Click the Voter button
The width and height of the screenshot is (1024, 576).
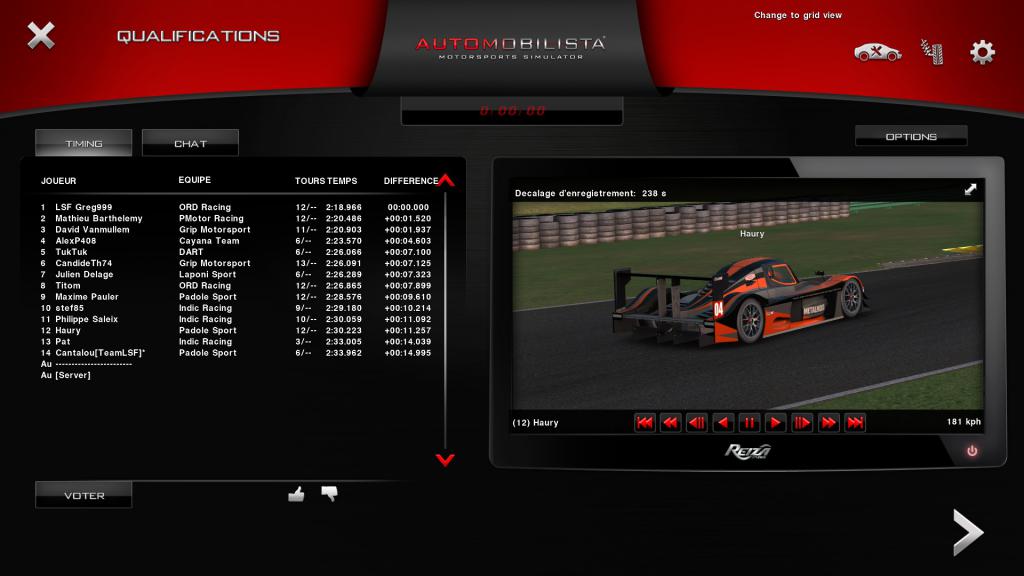pyautogui.click(x=84, y=495)
